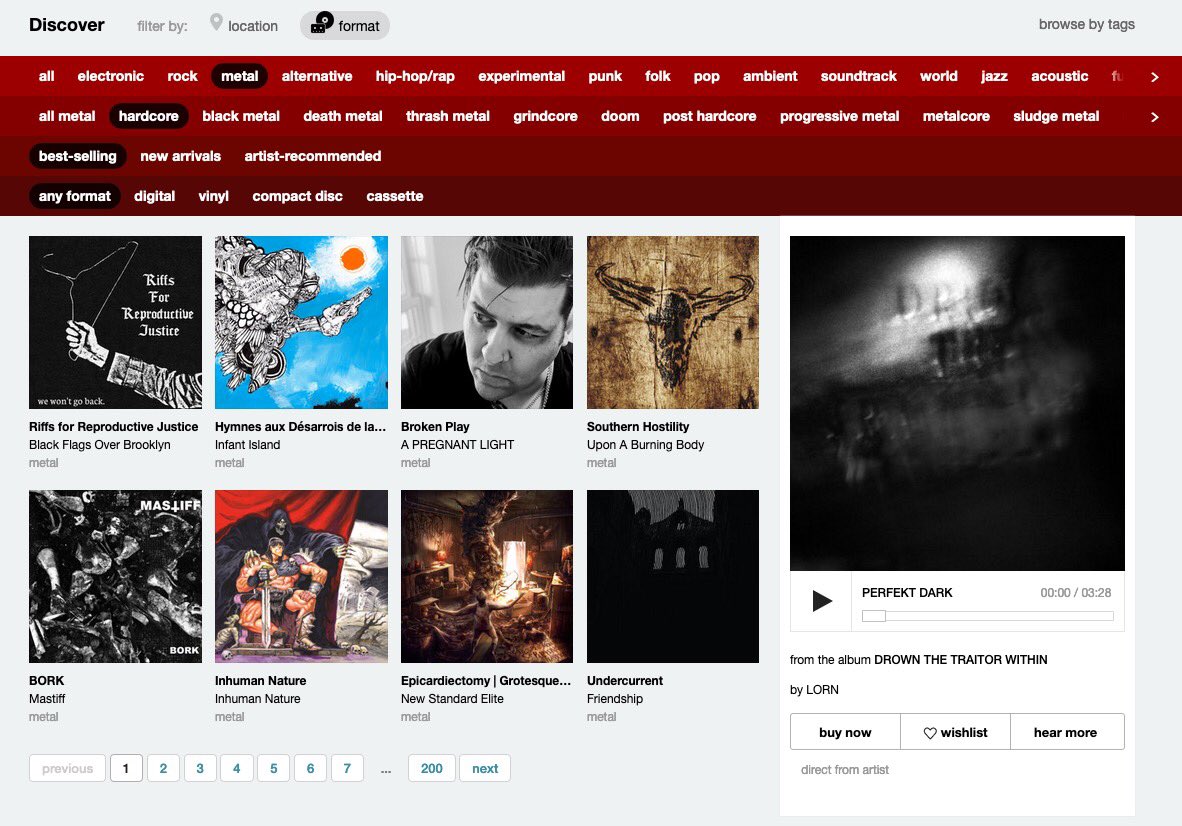Open Mastiff BORK album cover
This screenshot has height=826, width=1182.
(115, 577)
